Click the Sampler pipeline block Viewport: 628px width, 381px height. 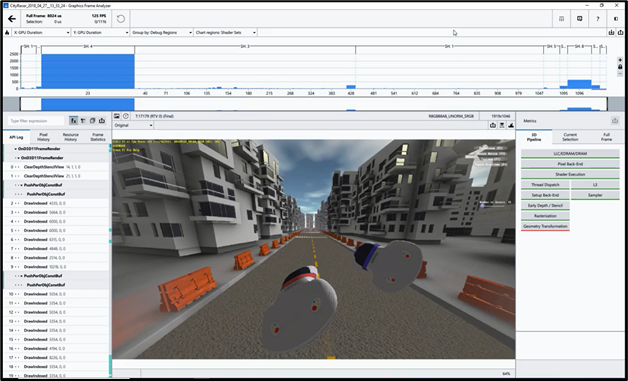pyautogui.click(x=595, y=195)
